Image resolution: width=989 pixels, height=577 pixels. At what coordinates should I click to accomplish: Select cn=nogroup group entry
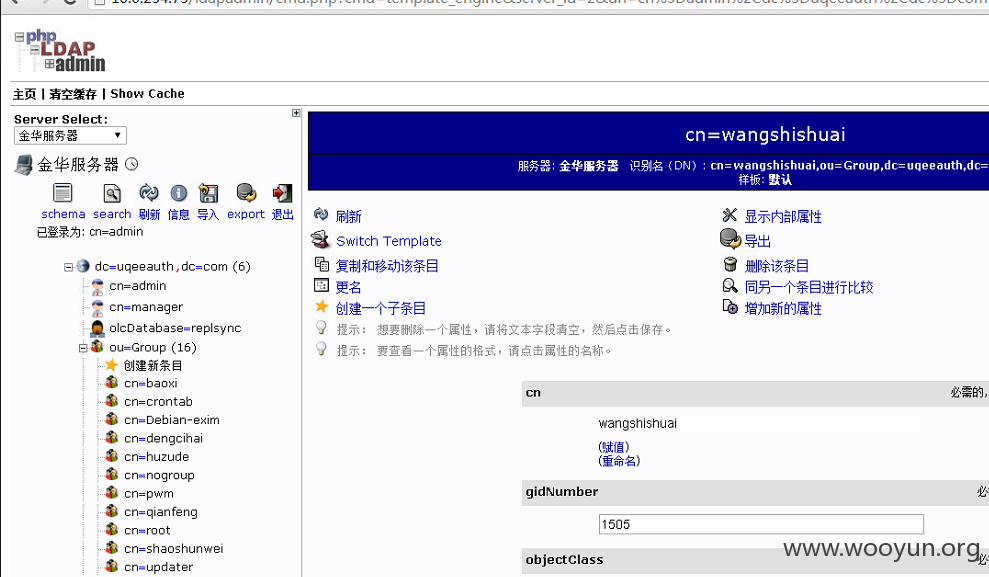[x=159, y=475]
